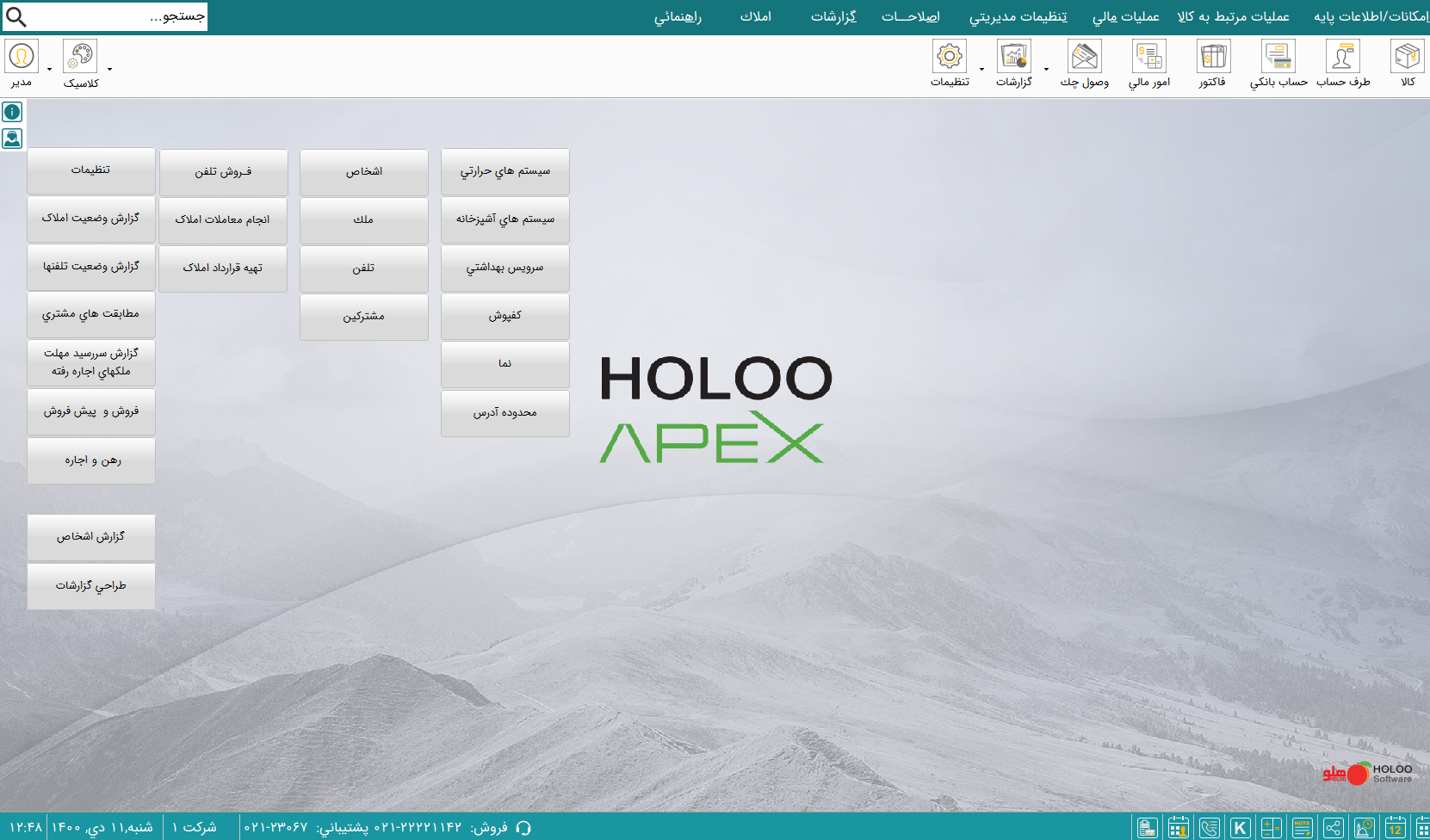Viewport: 1430px width, 840px height.
Task: Click the سيستم هاي آشپزخانه button
Action: click(x=505, y=219)
